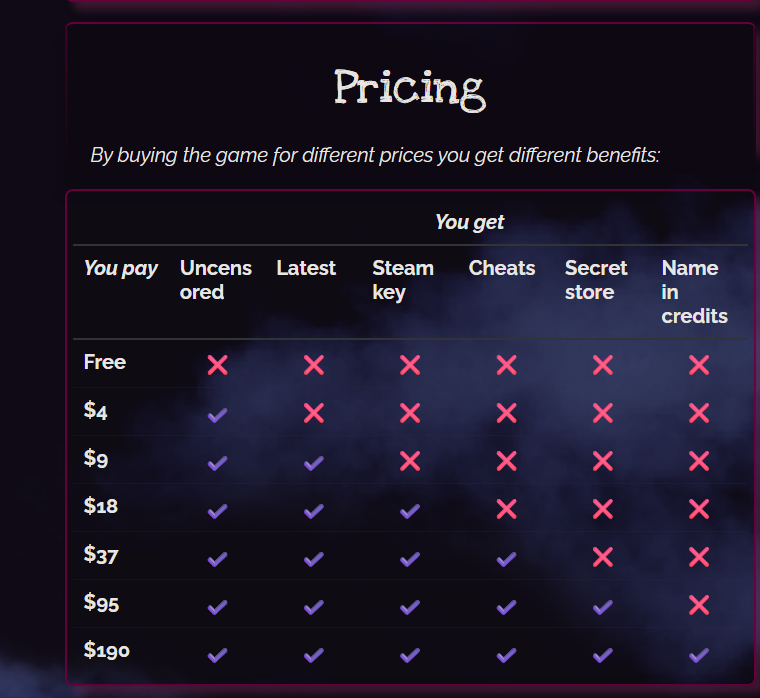760x698 pixels.
Task: Click the Secret store column header
Action: click(596, 280)
